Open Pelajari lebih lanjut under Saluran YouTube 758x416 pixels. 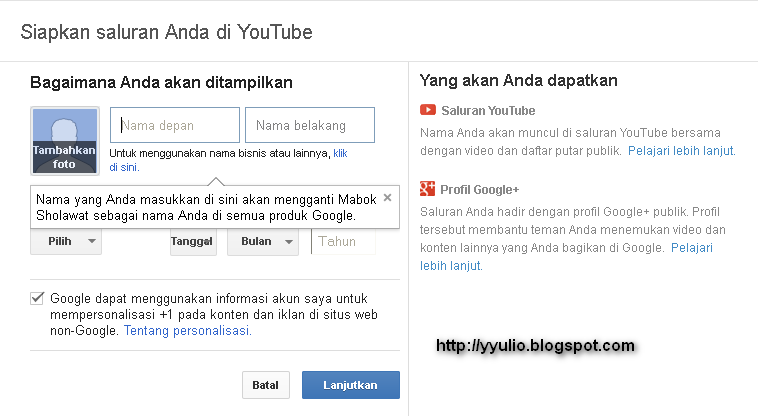point(682,151)
